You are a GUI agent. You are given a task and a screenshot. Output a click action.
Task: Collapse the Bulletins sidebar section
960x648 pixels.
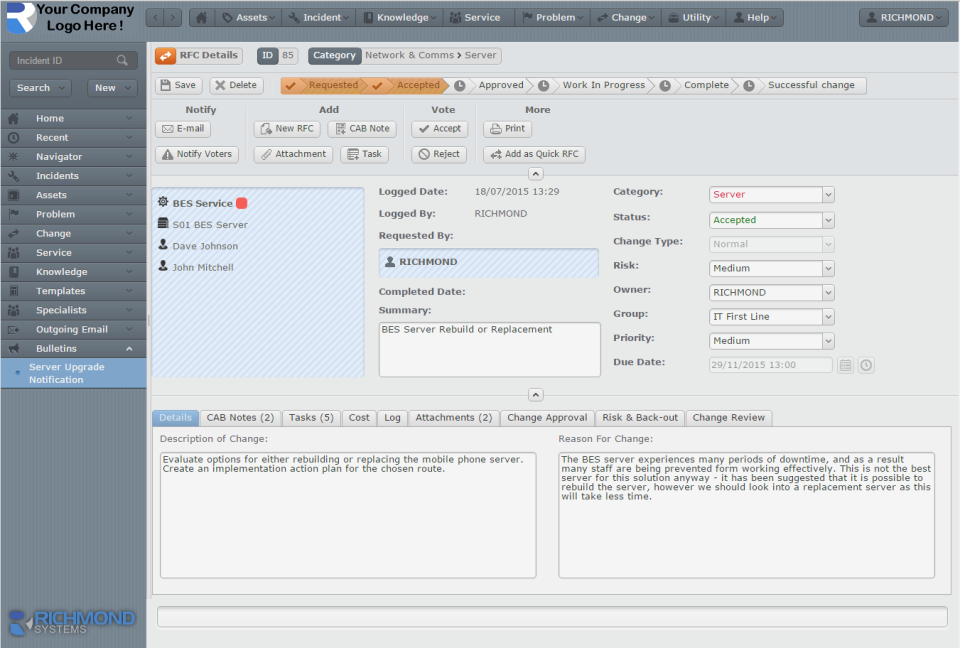[132, 348]
